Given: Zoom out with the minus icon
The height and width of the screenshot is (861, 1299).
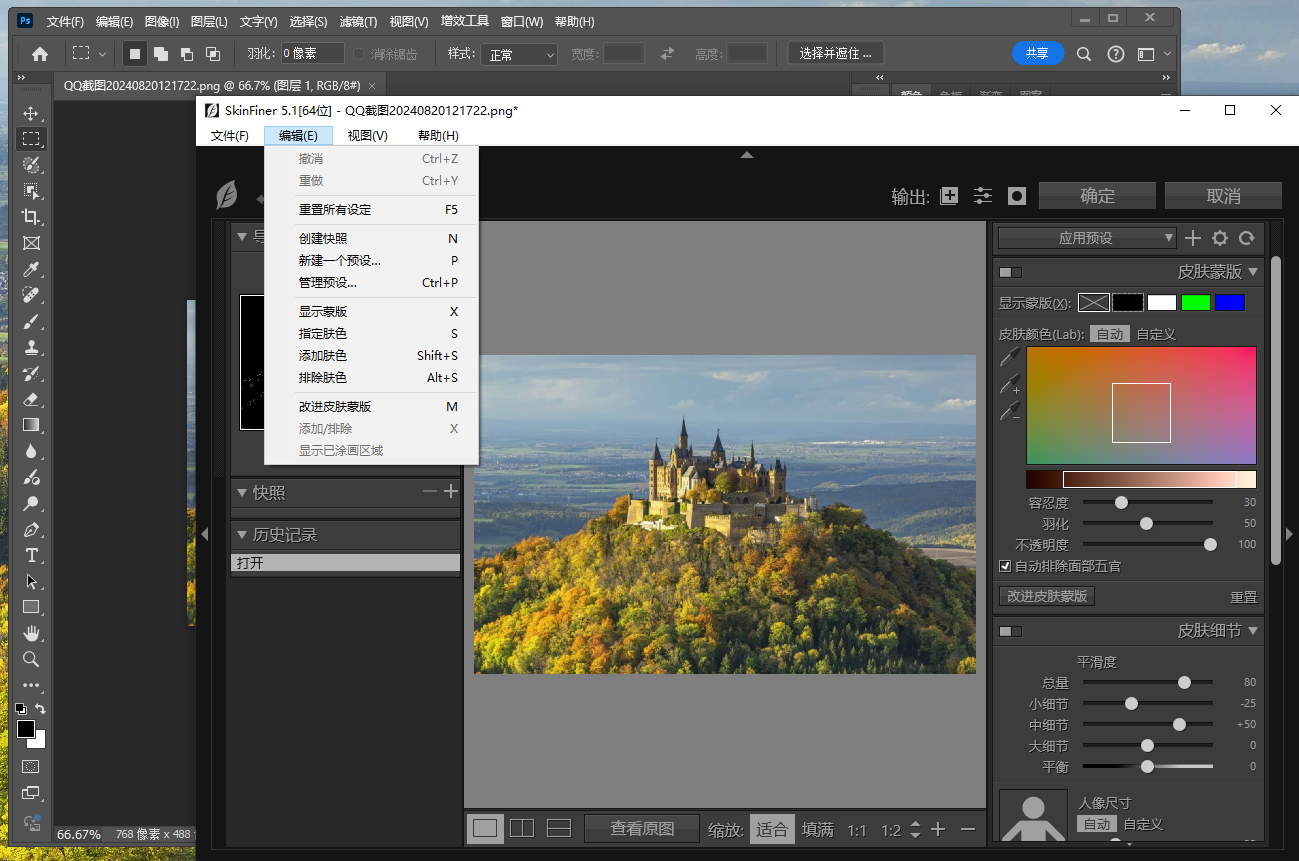Looking at the screenshot, I should click(x=968, y=829).
